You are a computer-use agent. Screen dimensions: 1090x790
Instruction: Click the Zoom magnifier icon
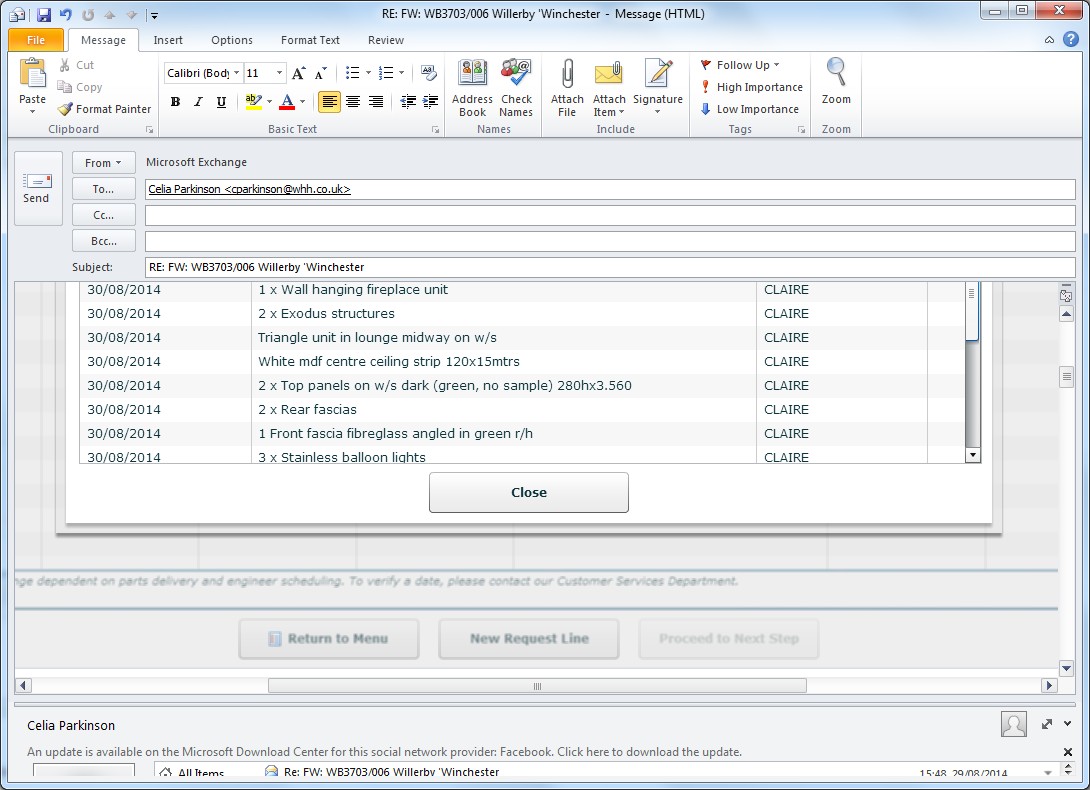[x=836, y=74]
